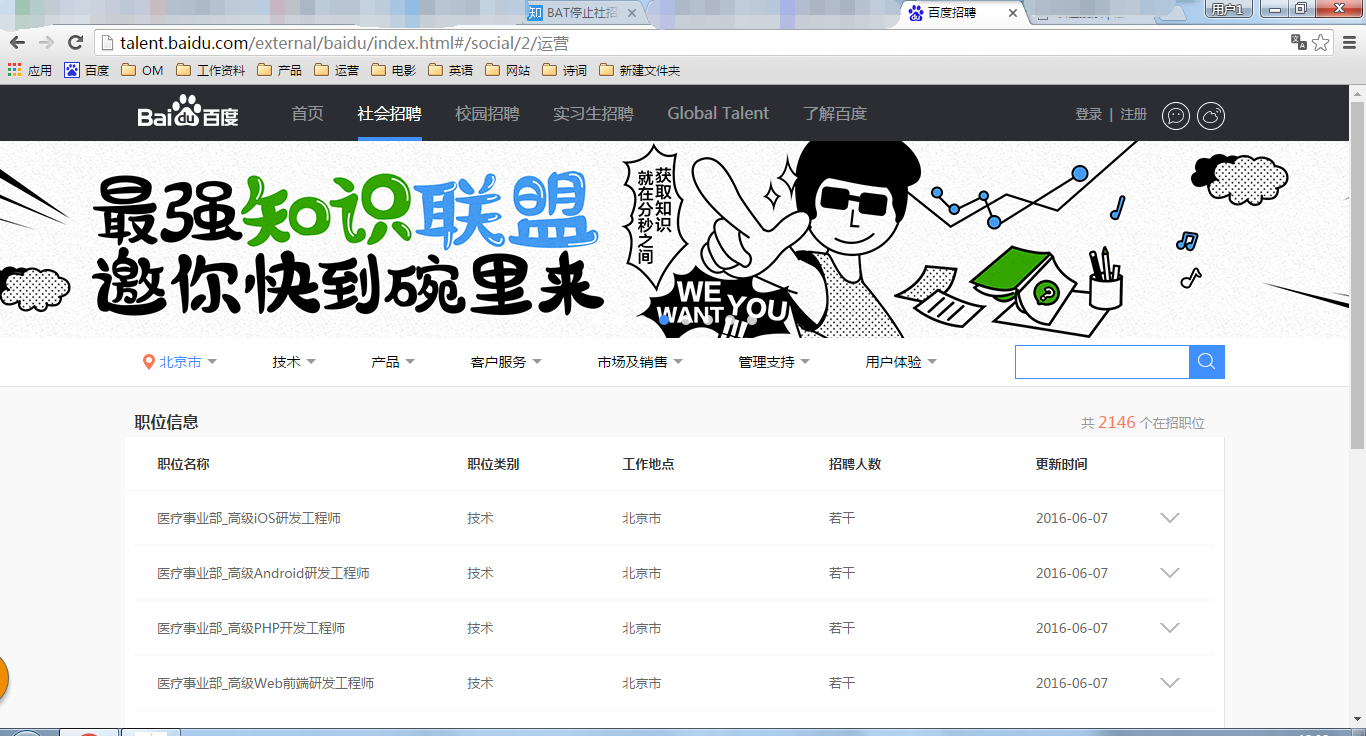The image size is (1366, 736).
Task: Click the job search input field
Action: (1102, 362)
